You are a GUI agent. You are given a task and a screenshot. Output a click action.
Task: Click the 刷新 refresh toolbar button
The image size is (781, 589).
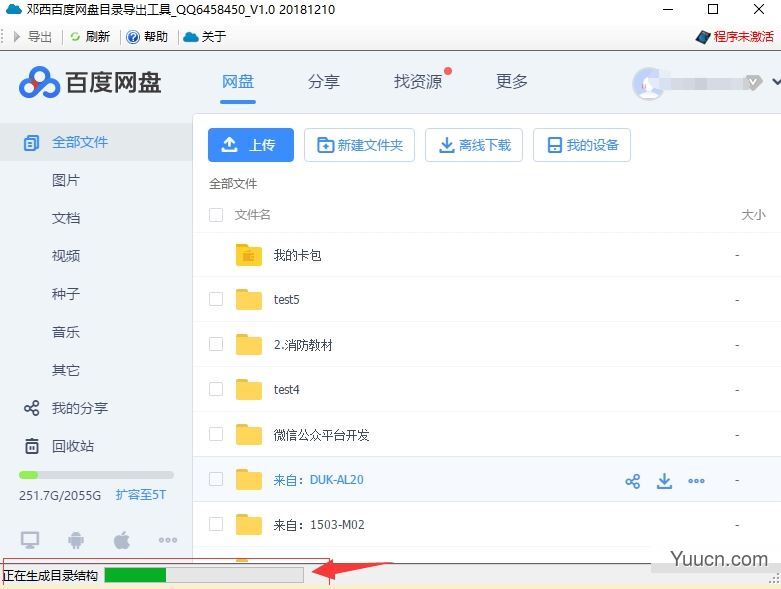click(91, 36)
